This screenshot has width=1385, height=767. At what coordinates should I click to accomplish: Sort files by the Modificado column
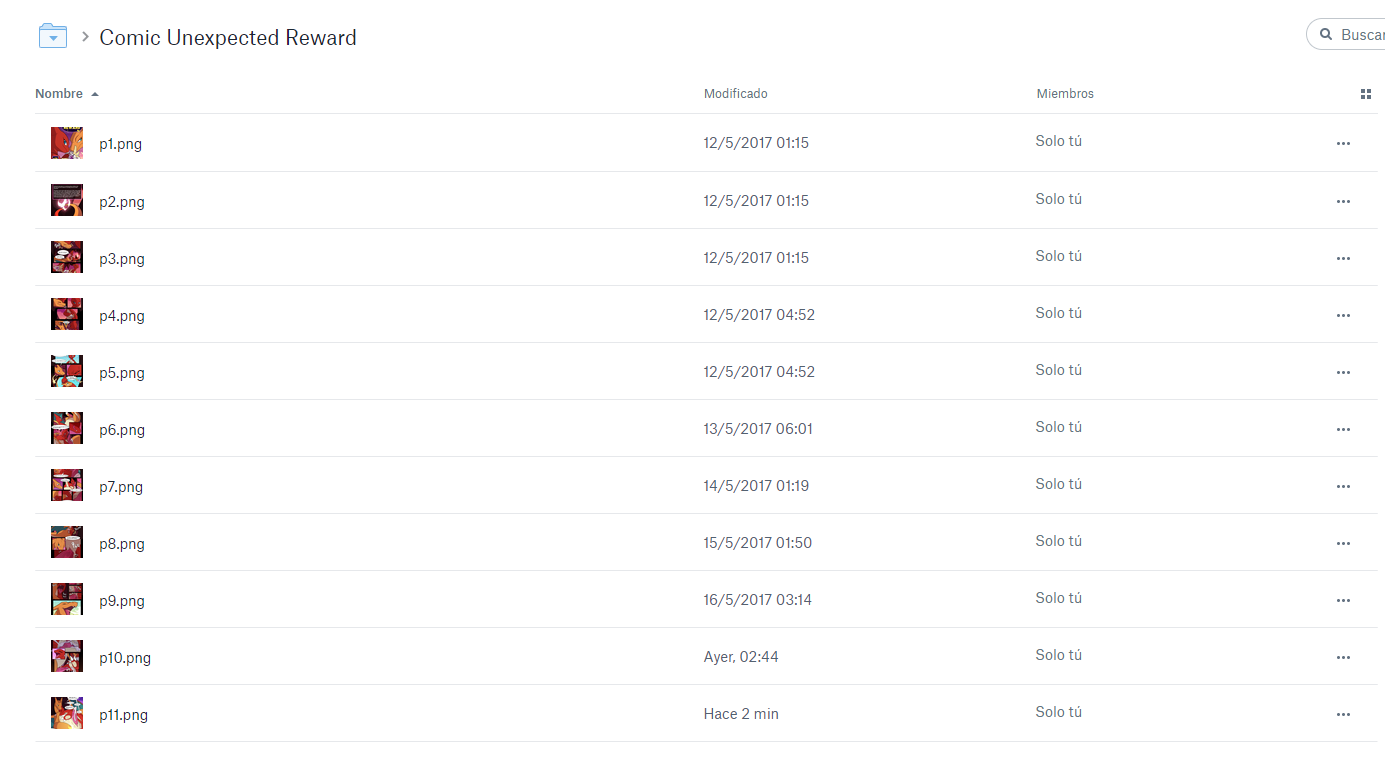tap(735, 94)
